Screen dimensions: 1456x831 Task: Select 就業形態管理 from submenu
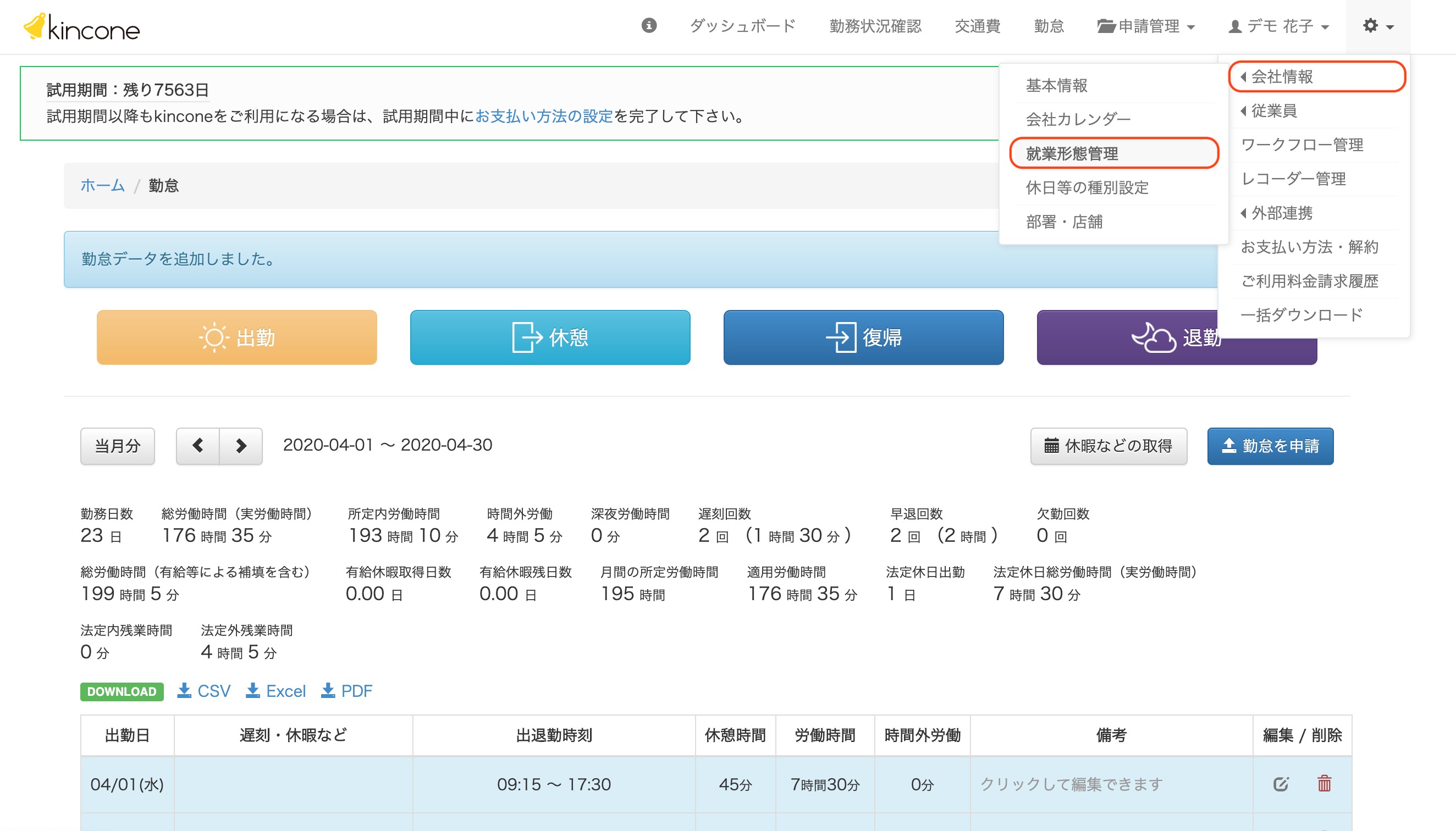(1072, 153)
